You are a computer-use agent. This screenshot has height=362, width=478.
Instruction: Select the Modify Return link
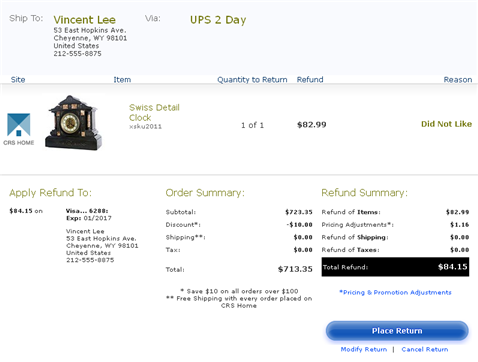364,349
